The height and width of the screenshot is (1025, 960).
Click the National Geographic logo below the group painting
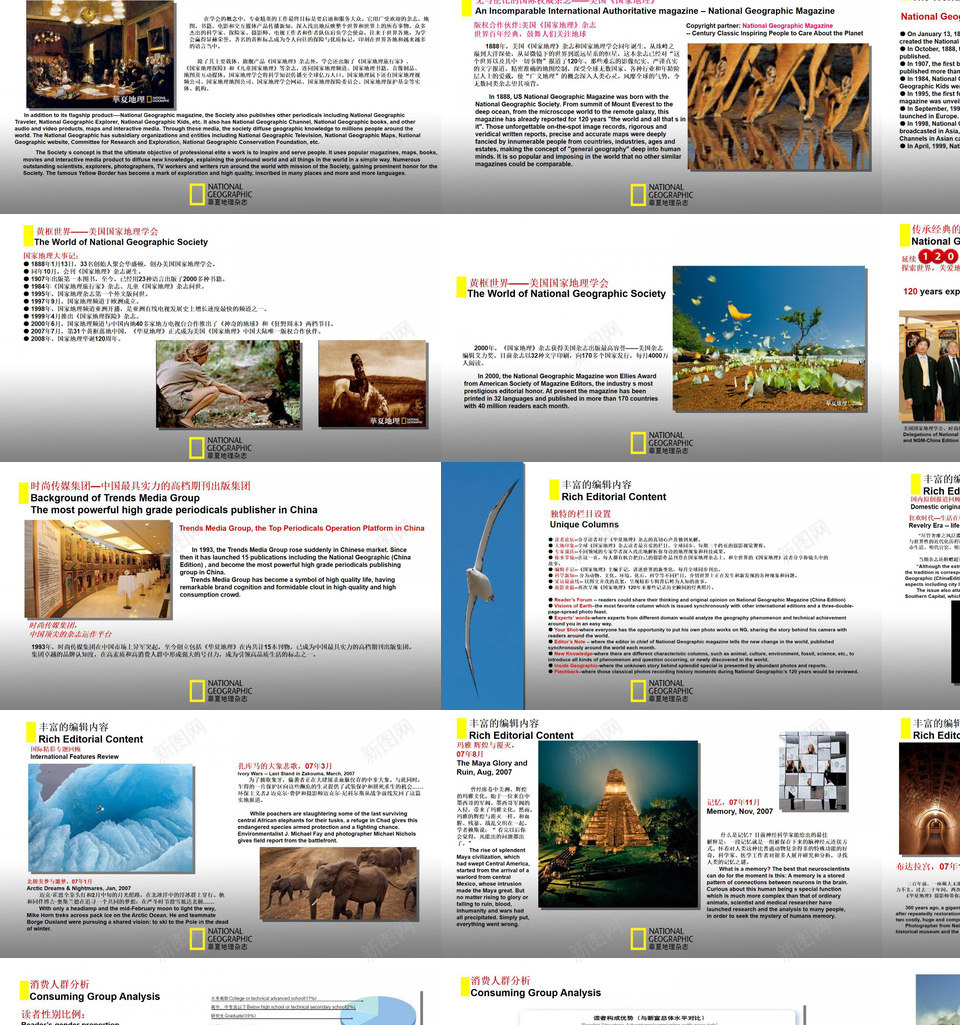tap(220, 195)
